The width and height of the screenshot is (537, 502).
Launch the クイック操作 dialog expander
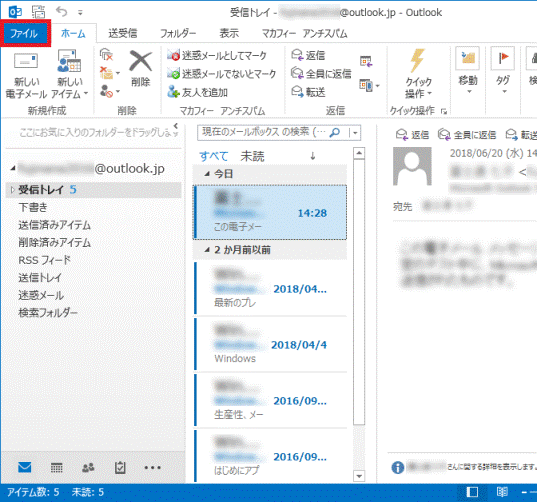pyautogui.click(x=444, y=111)
